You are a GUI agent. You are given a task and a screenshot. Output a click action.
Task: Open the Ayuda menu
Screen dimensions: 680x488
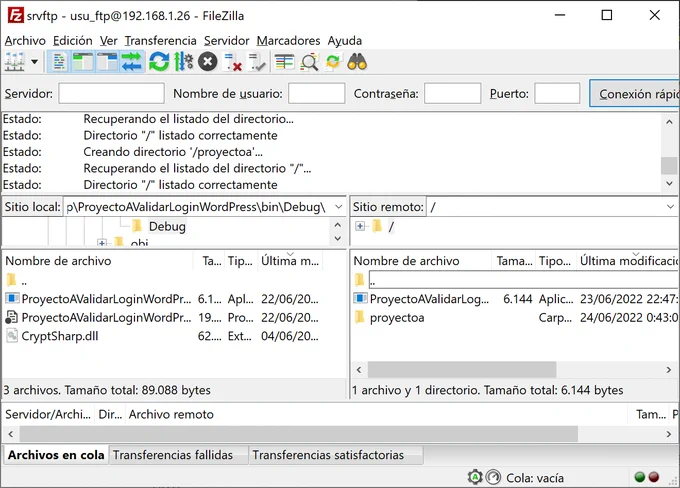(x=345, y=40)
